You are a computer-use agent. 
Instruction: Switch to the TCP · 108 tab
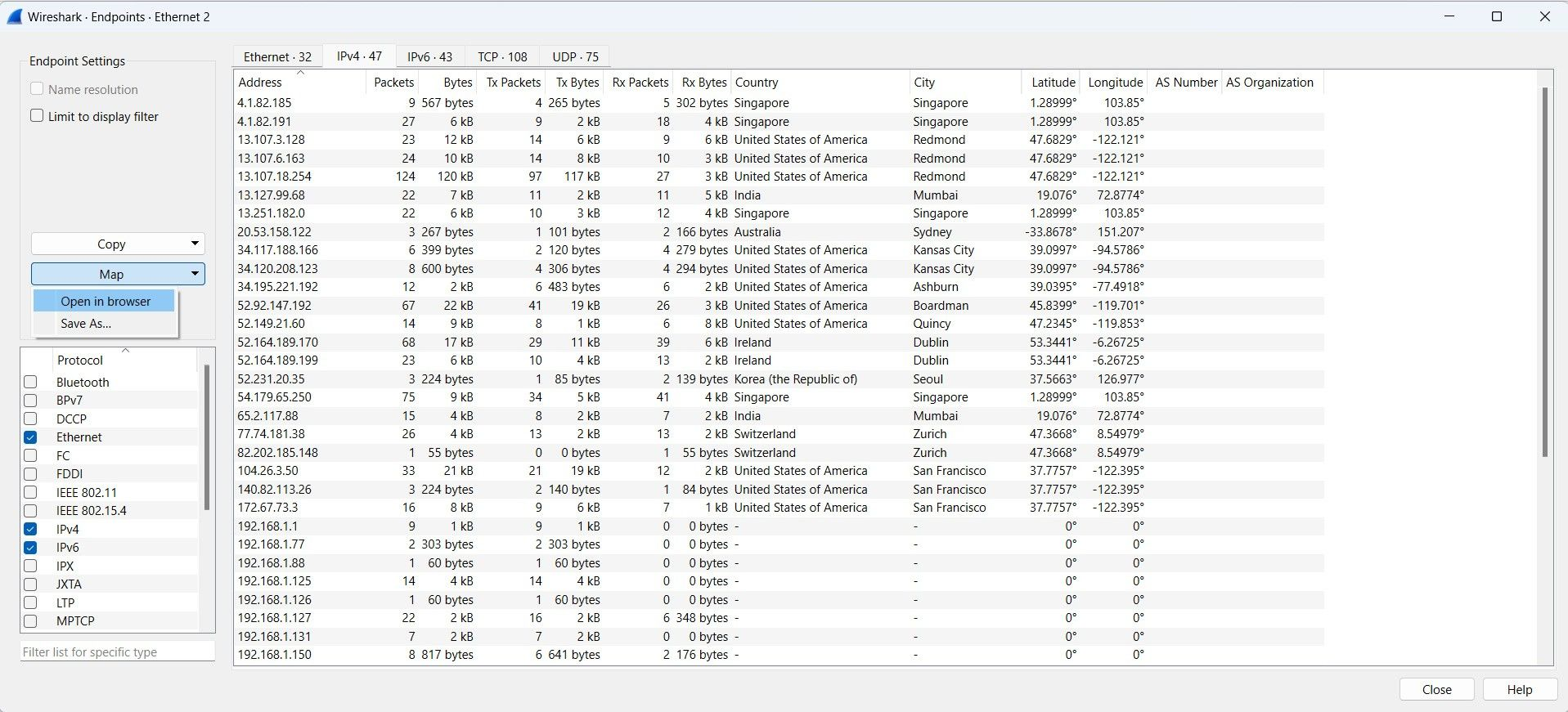(502, 56)
